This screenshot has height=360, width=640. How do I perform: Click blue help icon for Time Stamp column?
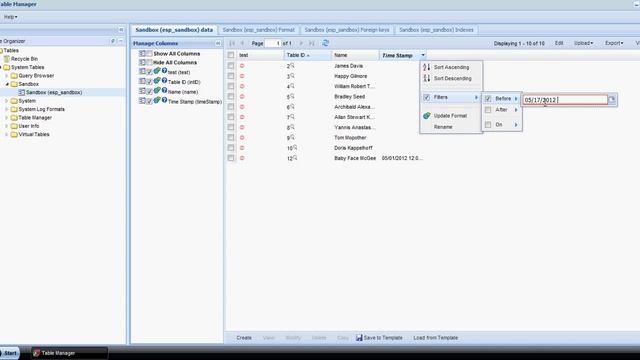click(x=164, y=100)
